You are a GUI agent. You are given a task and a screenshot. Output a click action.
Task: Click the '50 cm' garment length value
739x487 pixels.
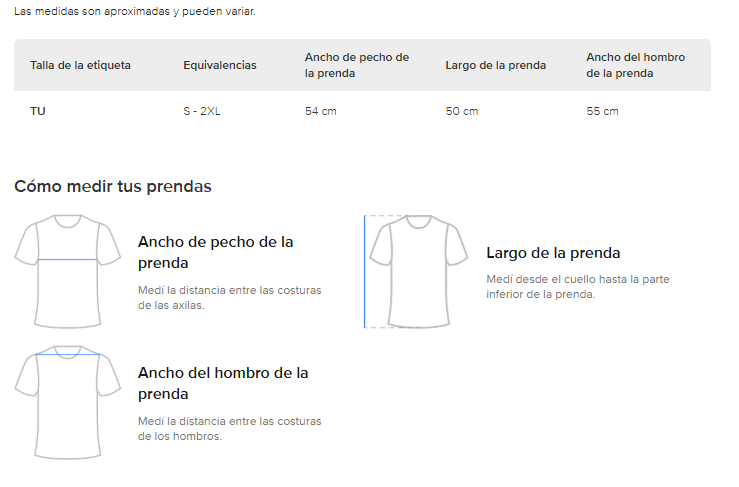tap(461, 111)
